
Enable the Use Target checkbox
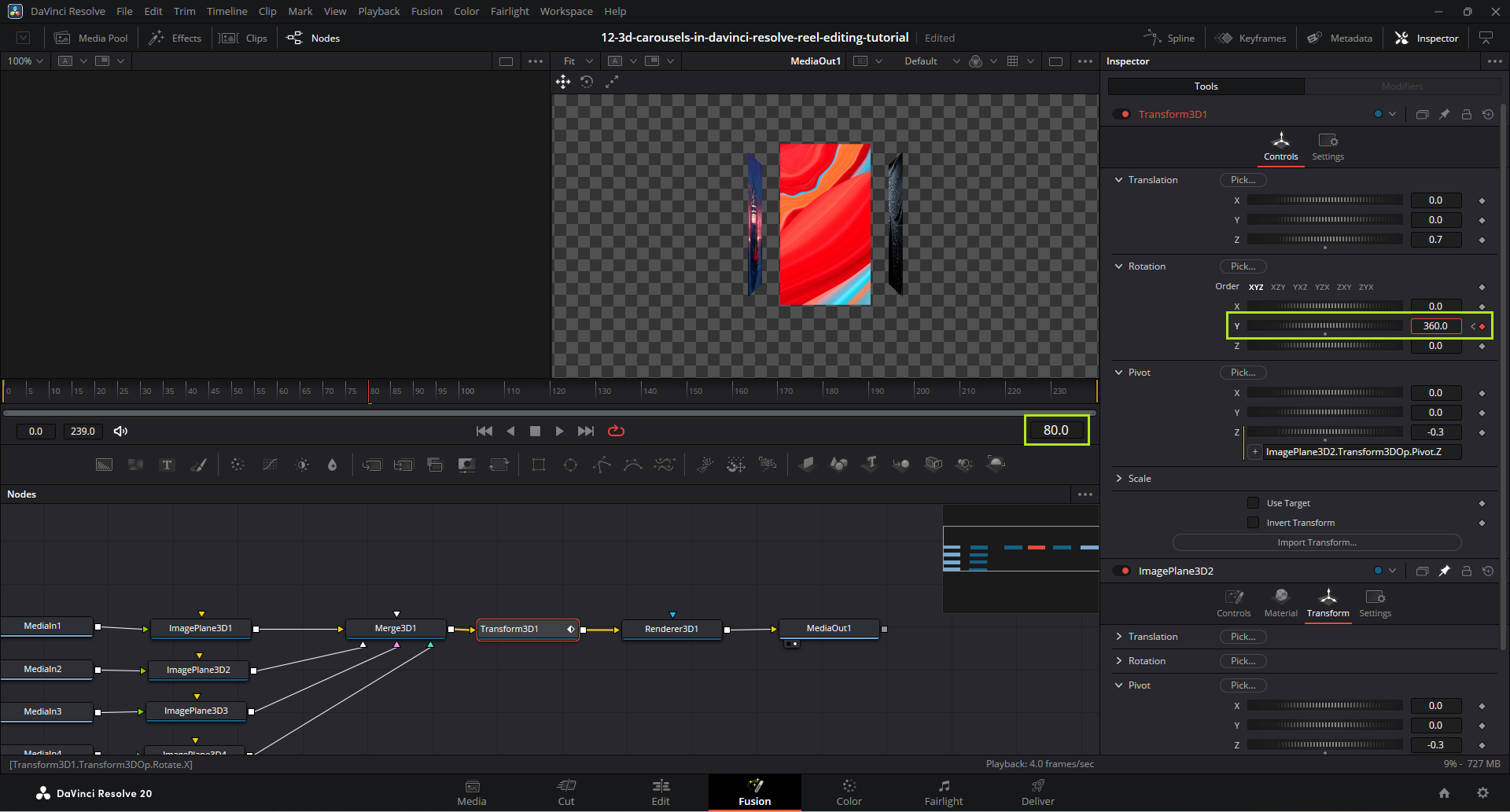click(1254, 503)
